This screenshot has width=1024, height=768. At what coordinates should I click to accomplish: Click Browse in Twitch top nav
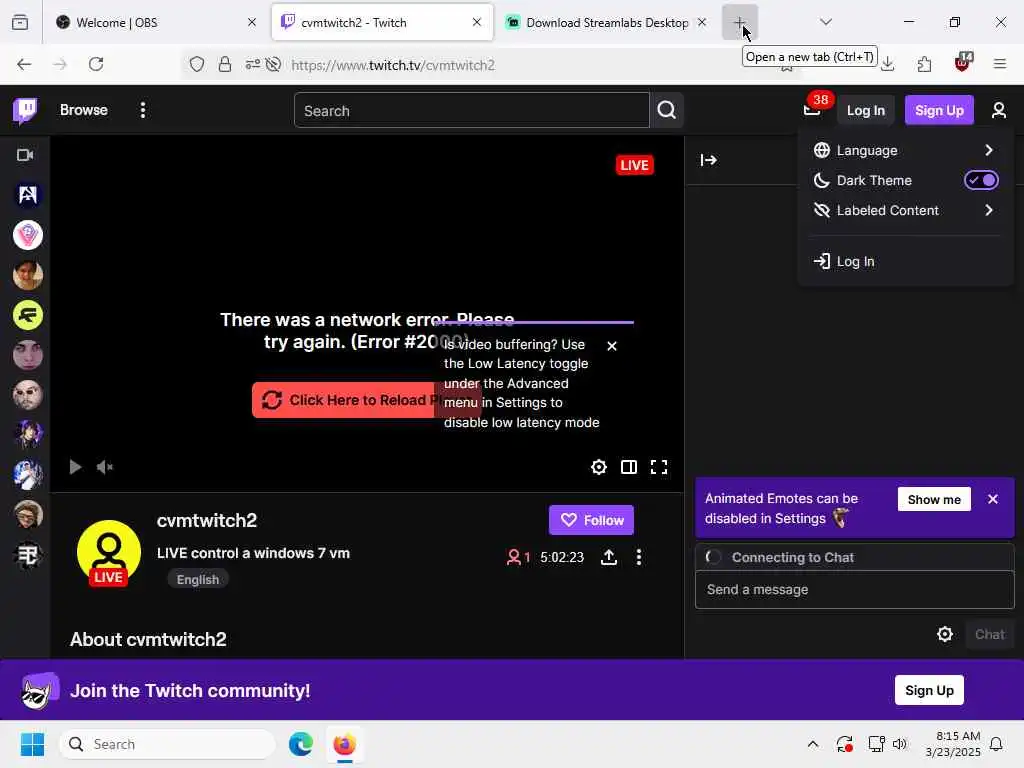[x=84, y=110]
